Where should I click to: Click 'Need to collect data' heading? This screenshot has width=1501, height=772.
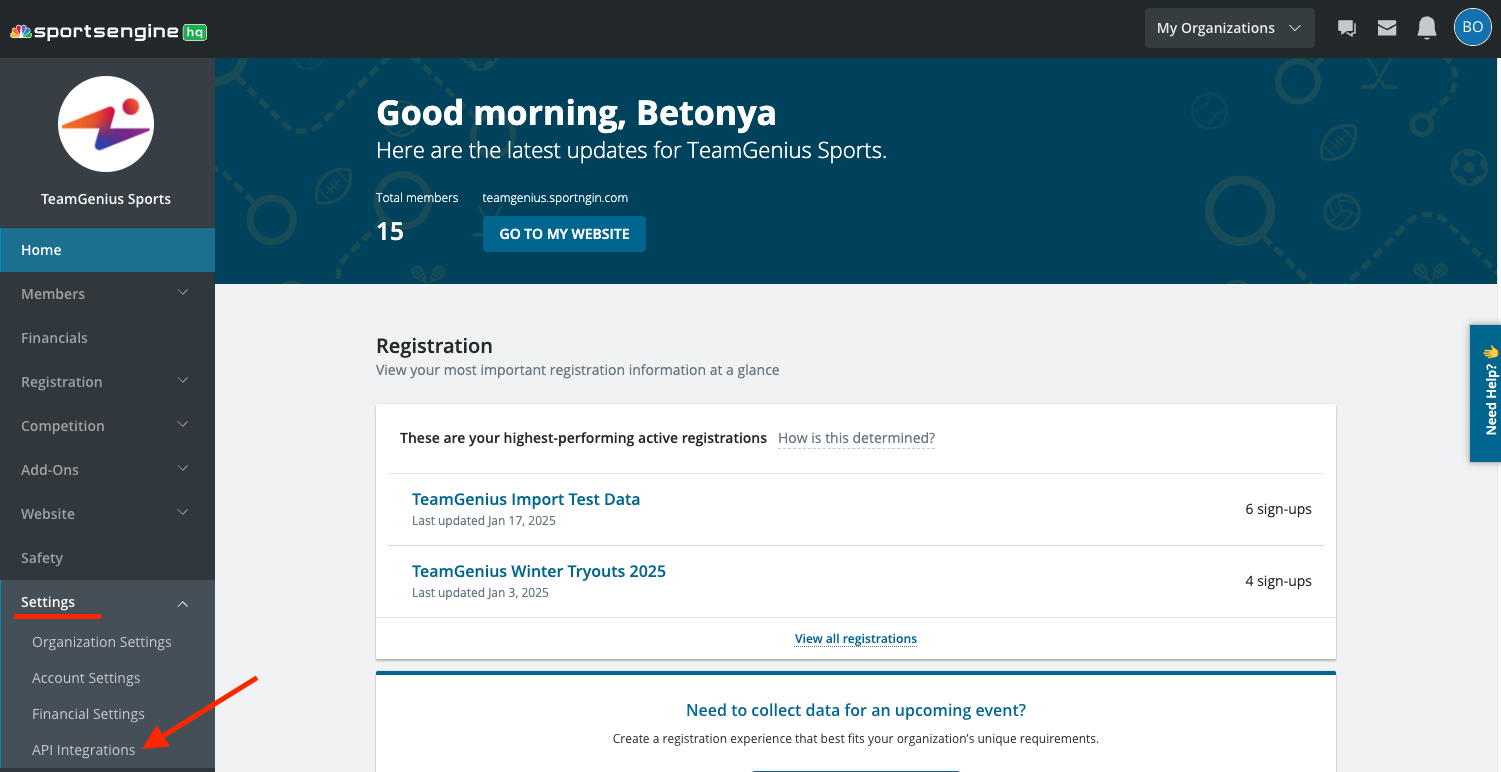(x=856, y=710)
